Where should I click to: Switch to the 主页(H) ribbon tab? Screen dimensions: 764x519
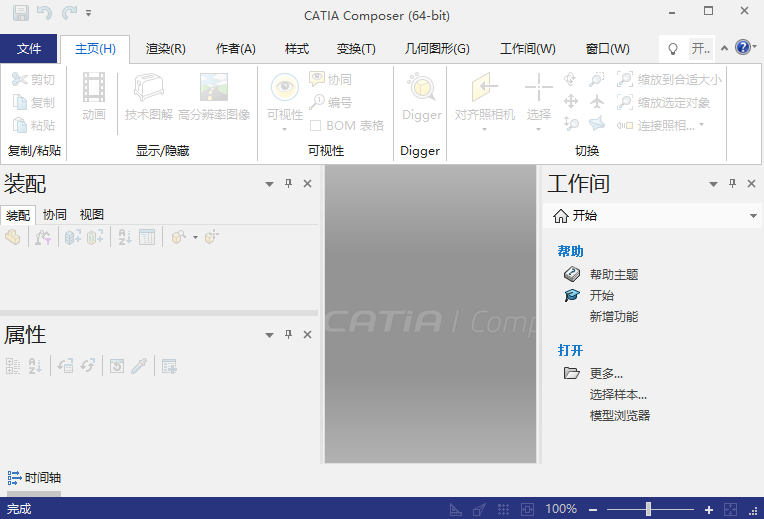[x=96, y=49]
